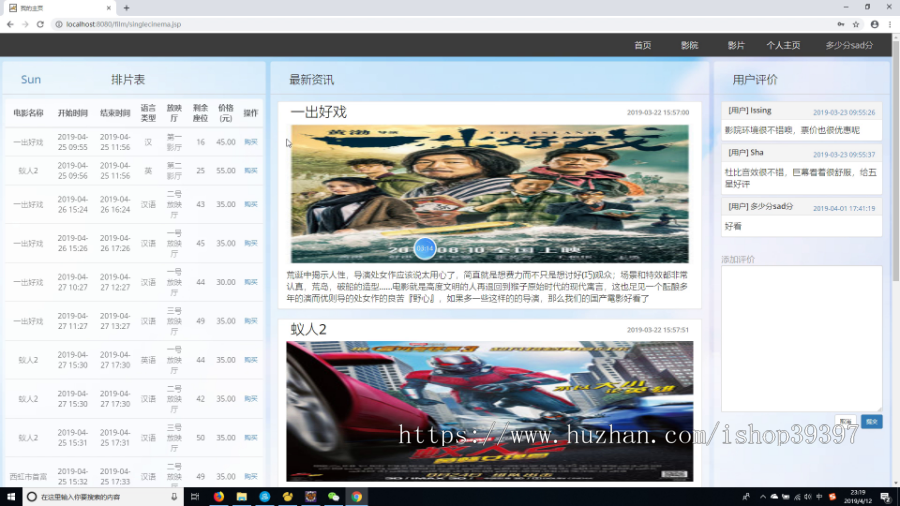Open the 蚁人2 movie poster image
900x506 pixels.
(490, 411)
